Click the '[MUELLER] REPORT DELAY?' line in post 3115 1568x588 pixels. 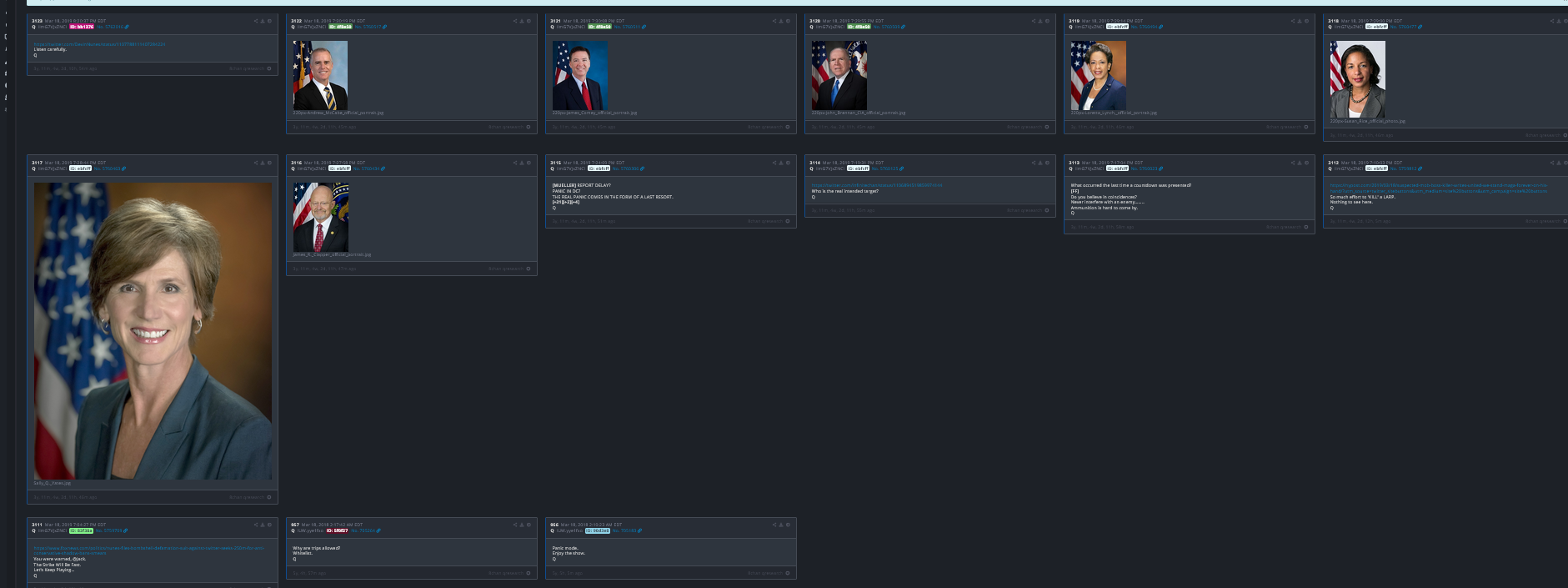coord(582,185)
